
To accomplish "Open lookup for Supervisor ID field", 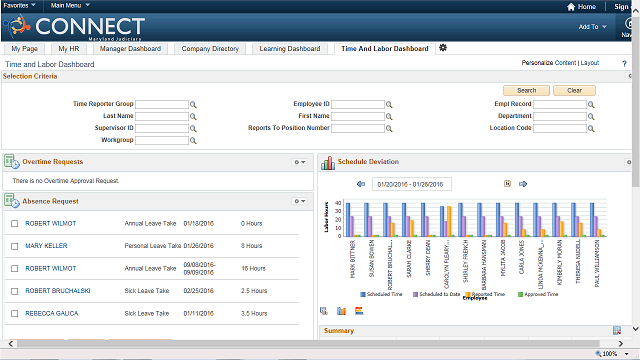I will coord(193,129).
